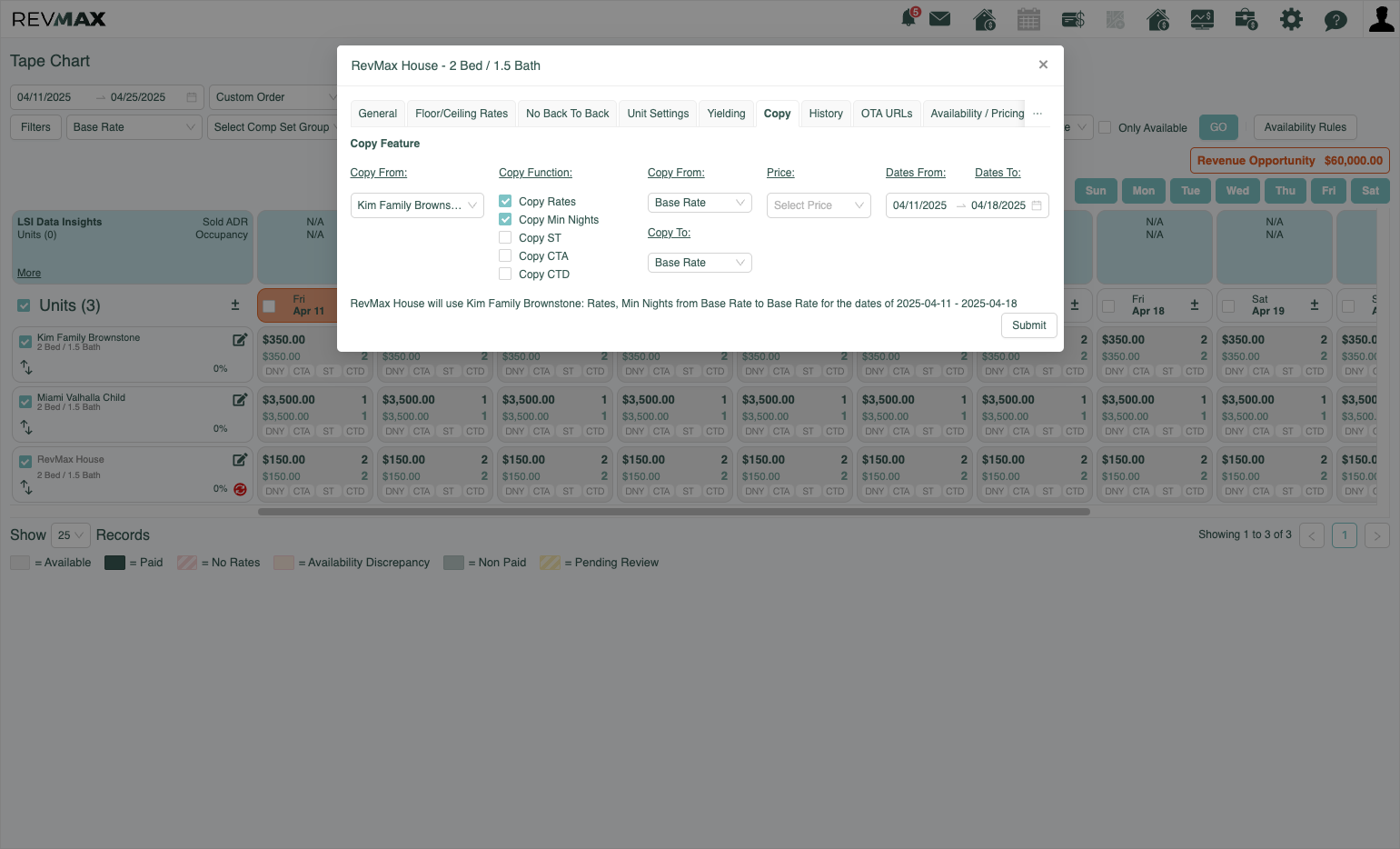Screen dimensions: 1400x849
Task: Change the Show 25 records dropdown
Action: click(70, 535)
